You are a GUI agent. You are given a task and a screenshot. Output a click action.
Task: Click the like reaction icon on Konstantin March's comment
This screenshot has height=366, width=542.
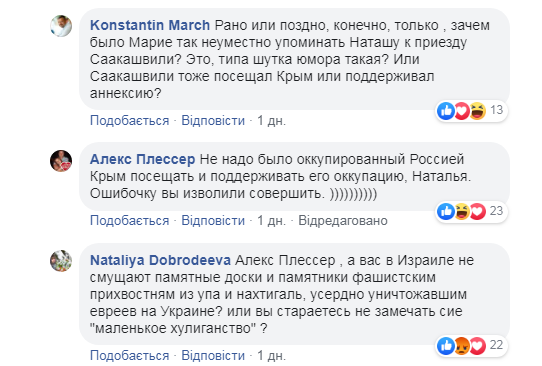coord(446,111)
